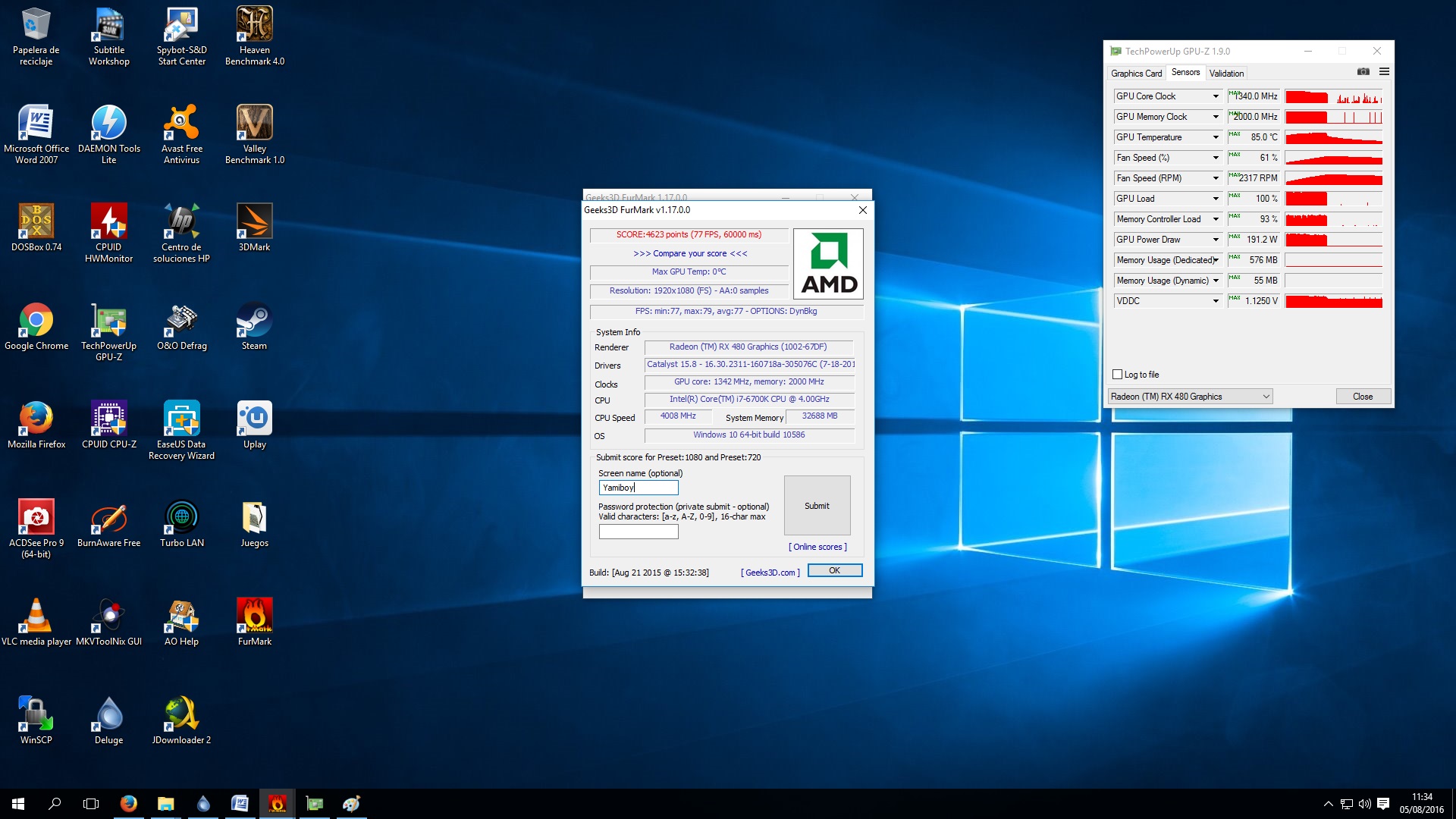Focus the password protection input field
The height and width of the screenshot is (819, 1456).
(x=639, y=532)
